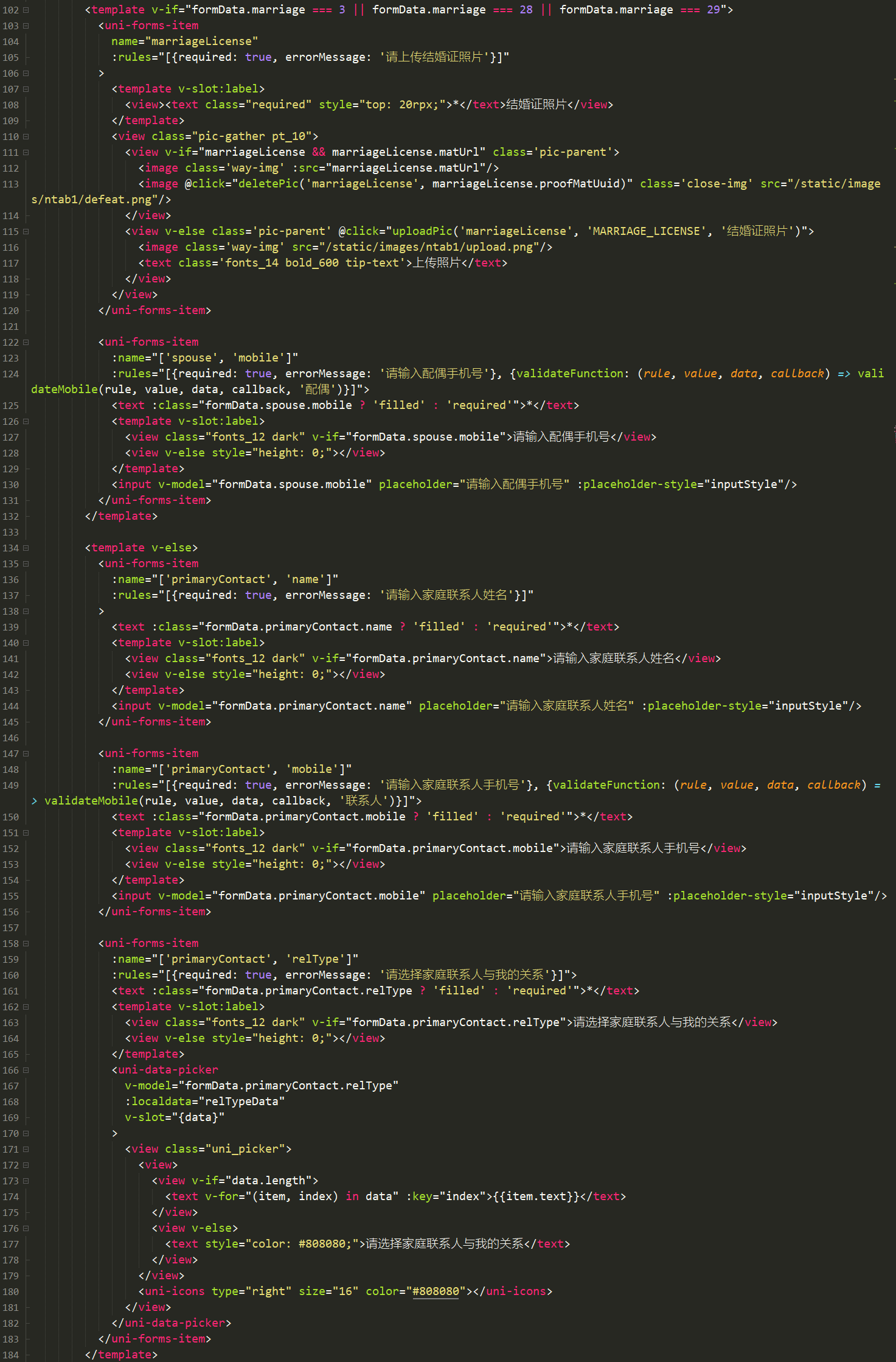This screenshot has height=1362, width=896.
Task: Fold the v-else pic-parent view at line 115
Action: [26, 231]
